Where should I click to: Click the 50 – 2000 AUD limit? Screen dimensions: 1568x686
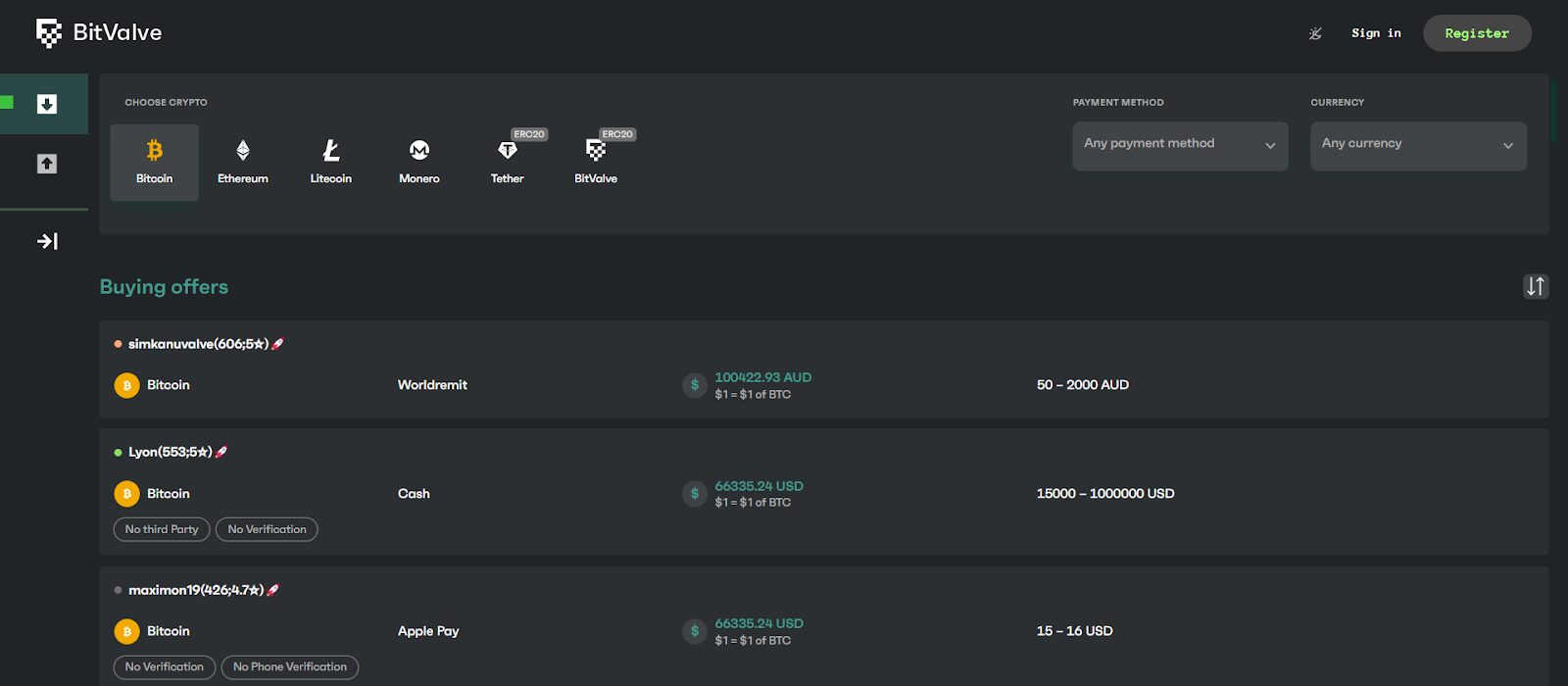pyautogui.click(x=1083, y=385)
